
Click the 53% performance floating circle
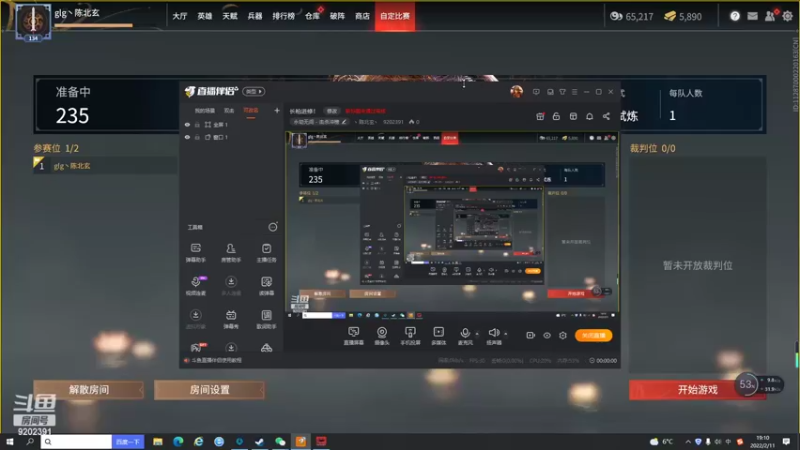[x=746, y=384]
